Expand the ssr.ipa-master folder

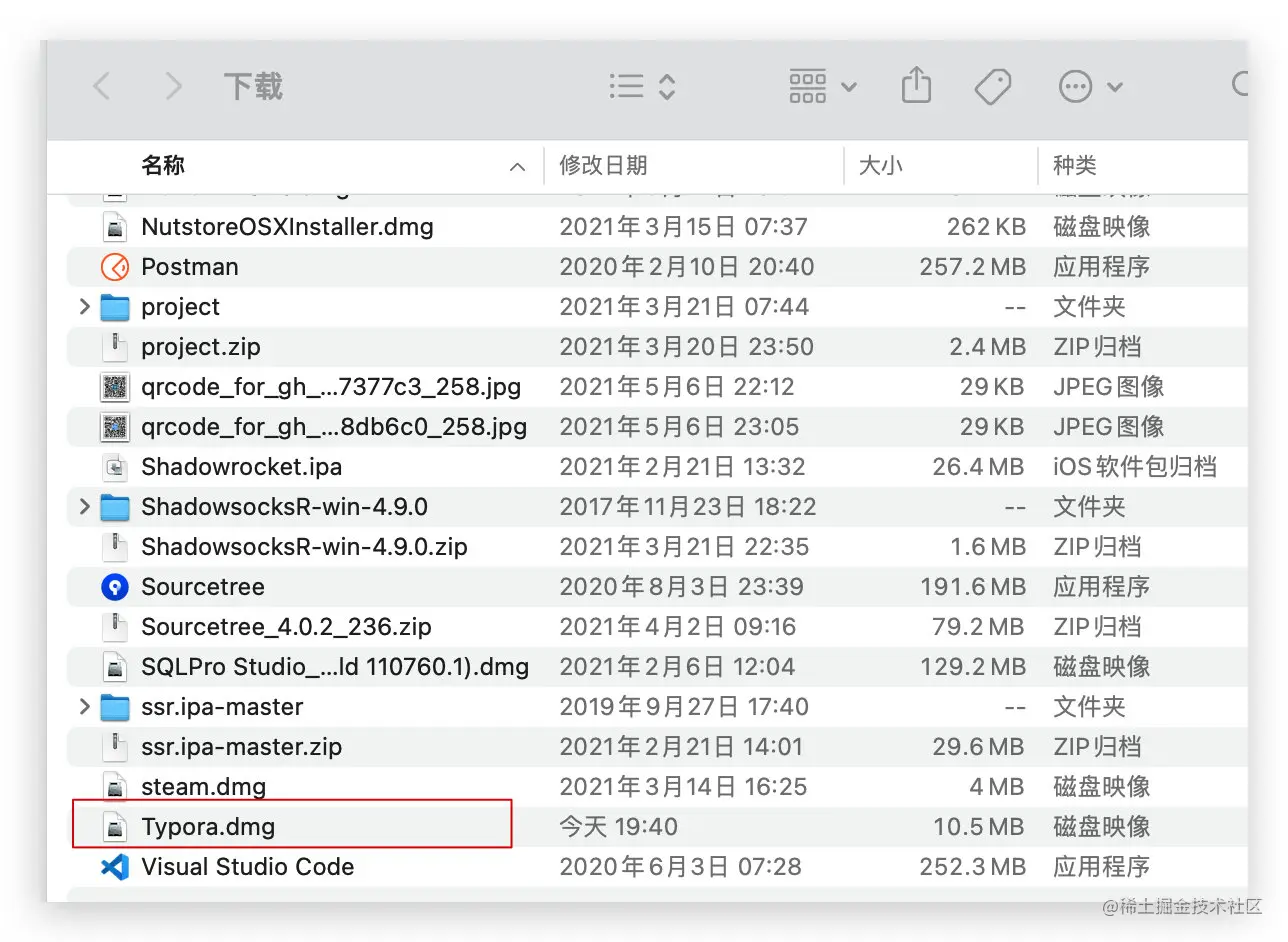[84, 707]
